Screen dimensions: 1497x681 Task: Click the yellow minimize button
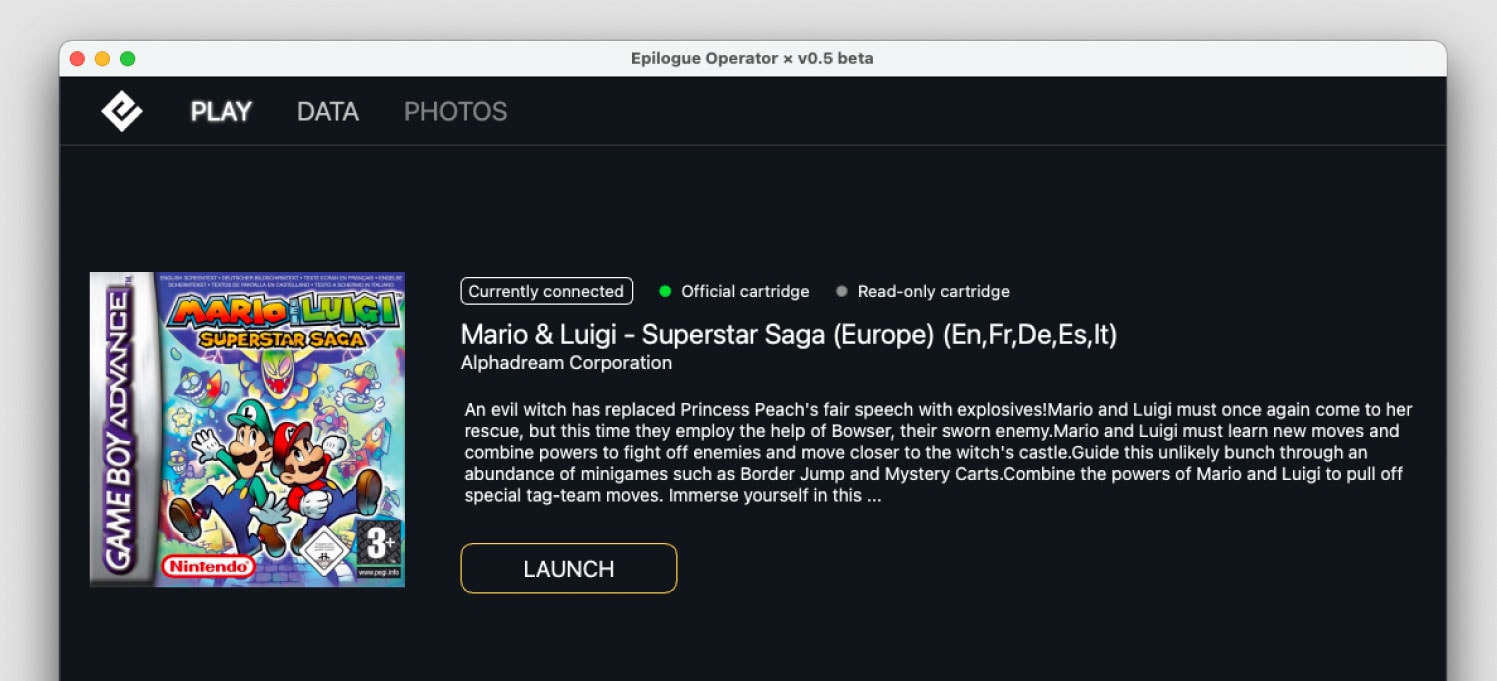pyautogui.click(x=102, y=58)
